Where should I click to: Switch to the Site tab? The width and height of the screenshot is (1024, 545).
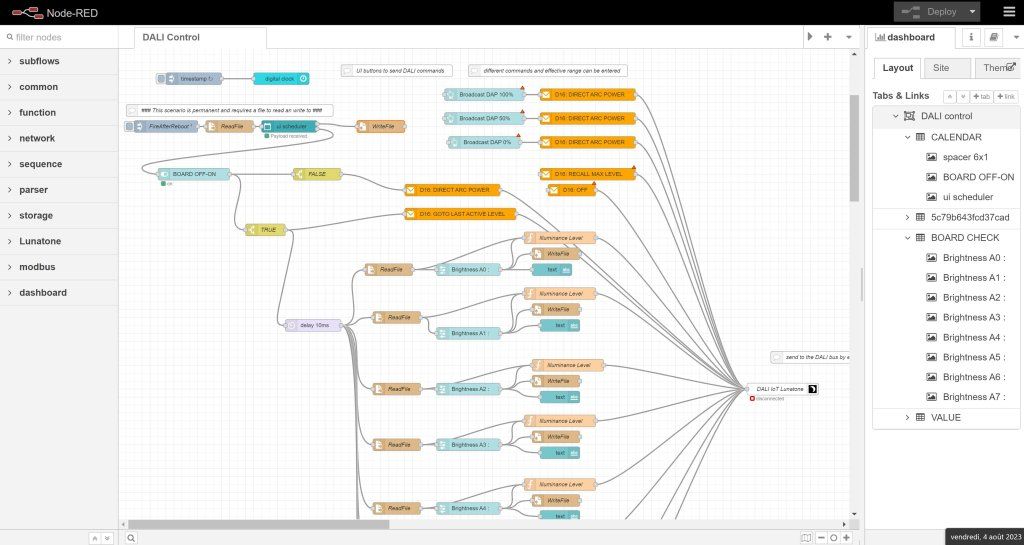coord(937,68)
